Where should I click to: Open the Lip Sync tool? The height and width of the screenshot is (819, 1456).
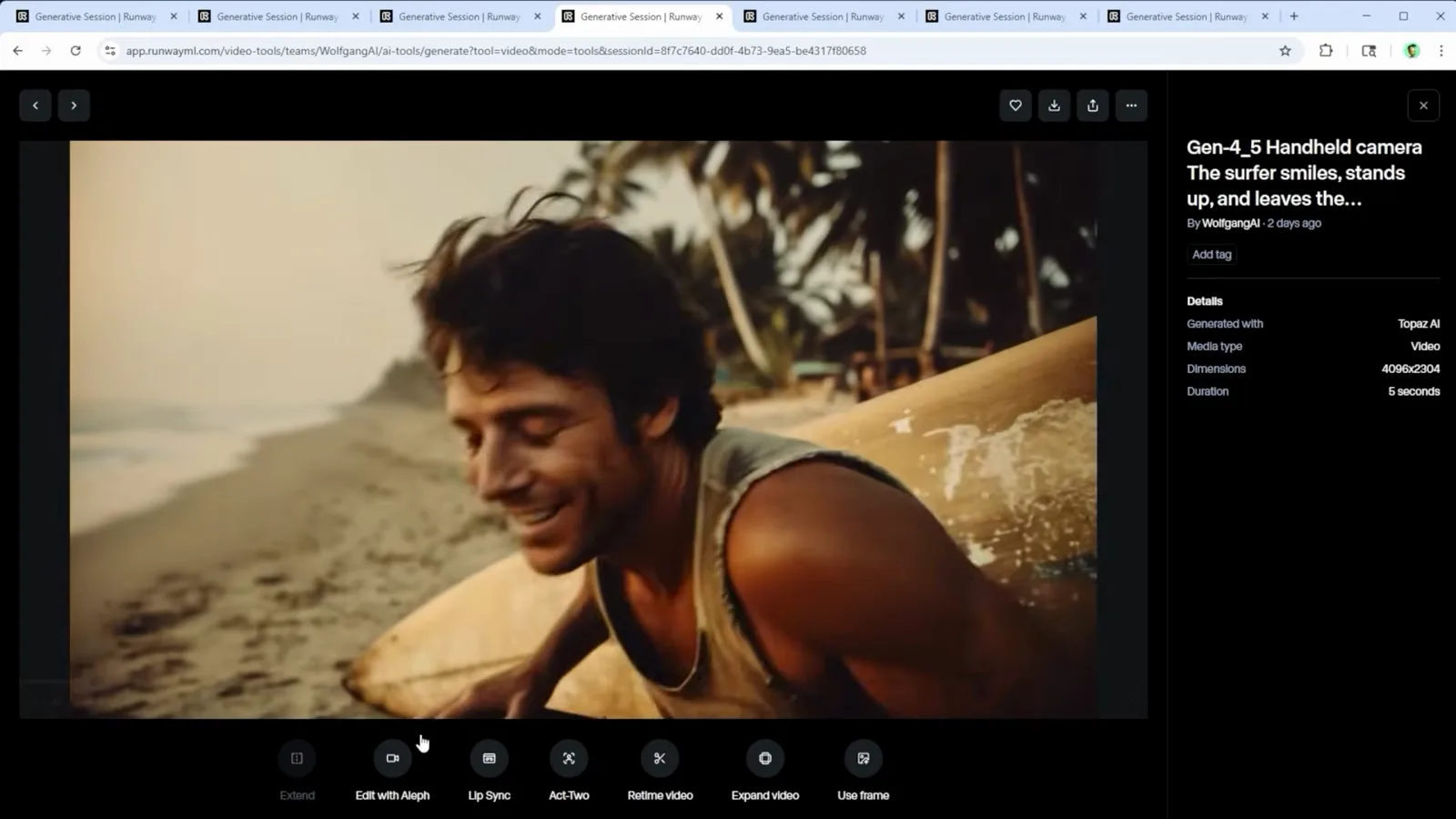(x=489, y=758)
